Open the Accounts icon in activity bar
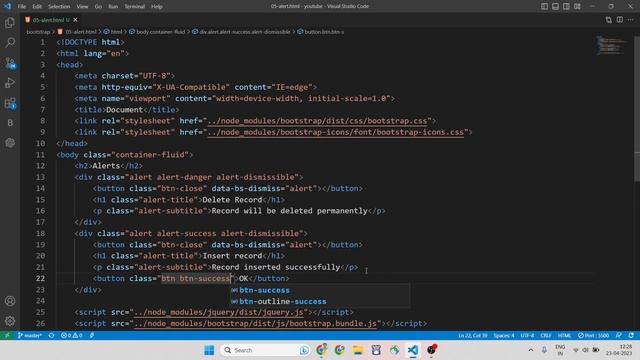The width and height of the screenshot is (640, 360). (10, 301)
